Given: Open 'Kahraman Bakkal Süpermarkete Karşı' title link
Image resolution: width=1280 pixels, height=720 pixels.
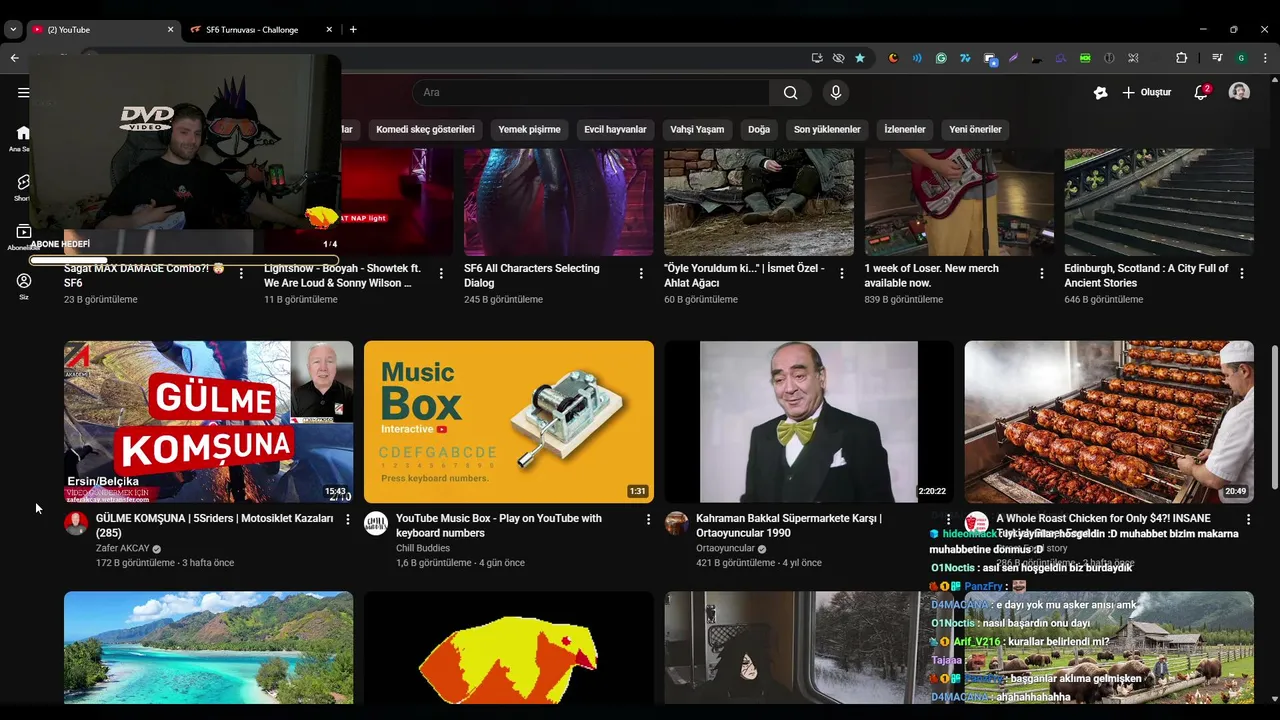Looking at the screenshot, I should click(x=789, y=525).
